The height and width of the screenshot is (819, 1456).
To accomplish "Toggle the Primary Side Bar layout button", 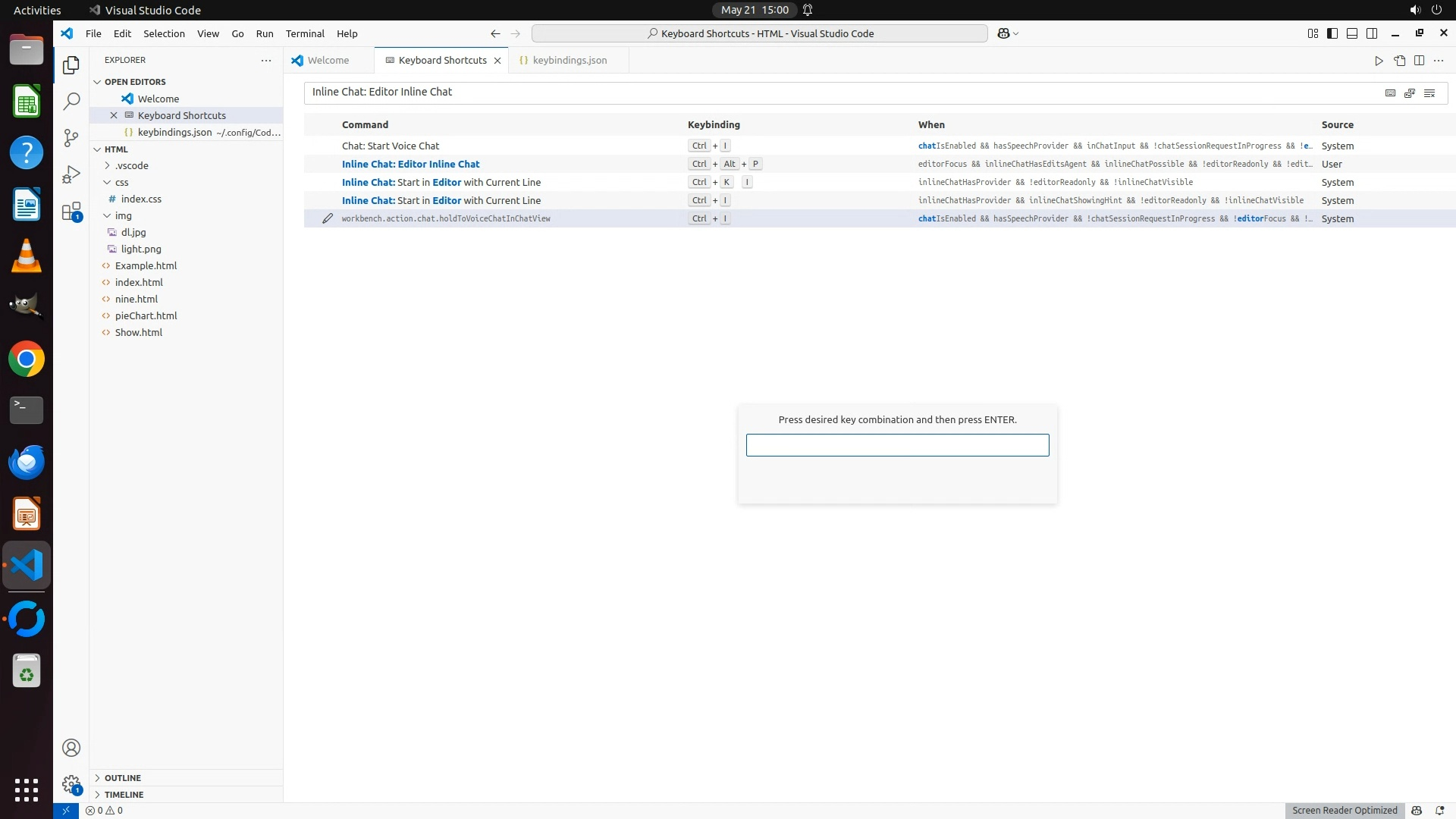I will pos(1332,33).
